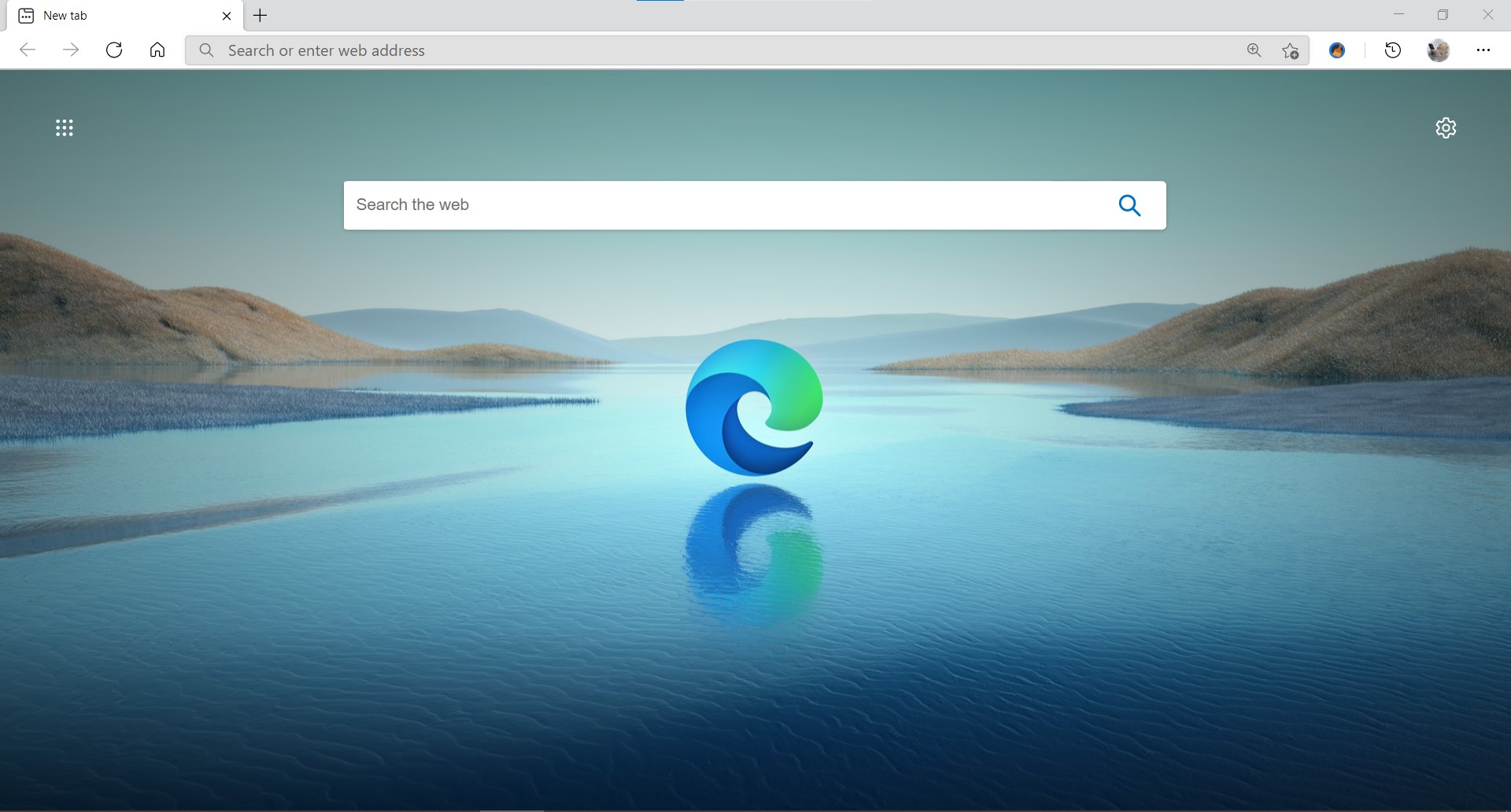The image size is (1511, 812).
Task: Click the search icon inside address bar
Action: (x=206, y=50)
